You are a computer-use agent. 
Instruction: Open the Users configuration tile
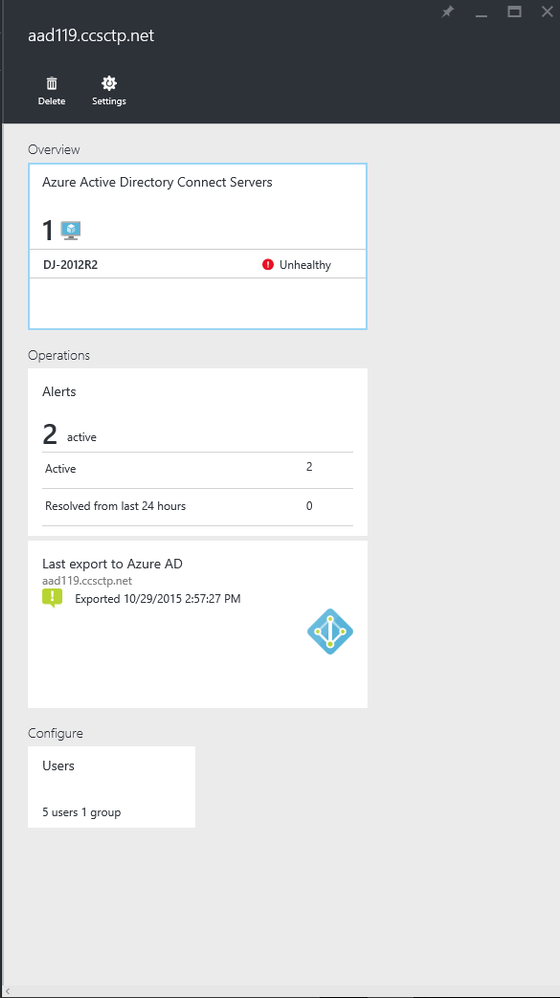pos(111,787)
